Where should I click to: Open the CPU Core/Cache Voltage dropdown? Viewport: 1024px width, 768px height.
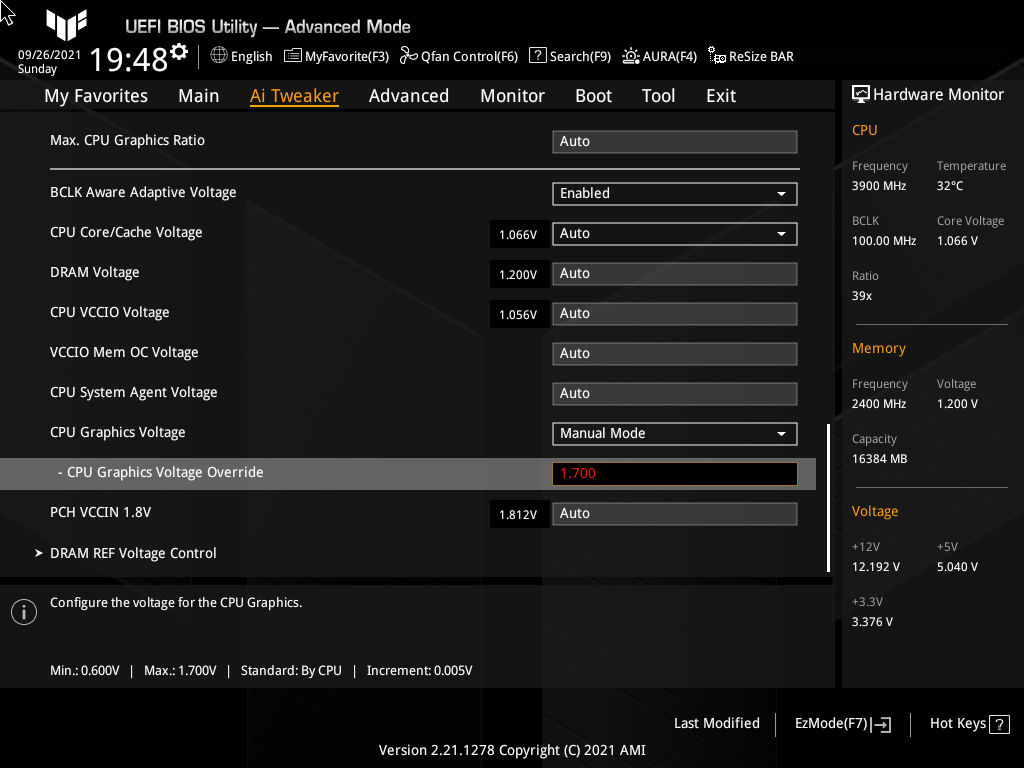(x=674, y=233)
